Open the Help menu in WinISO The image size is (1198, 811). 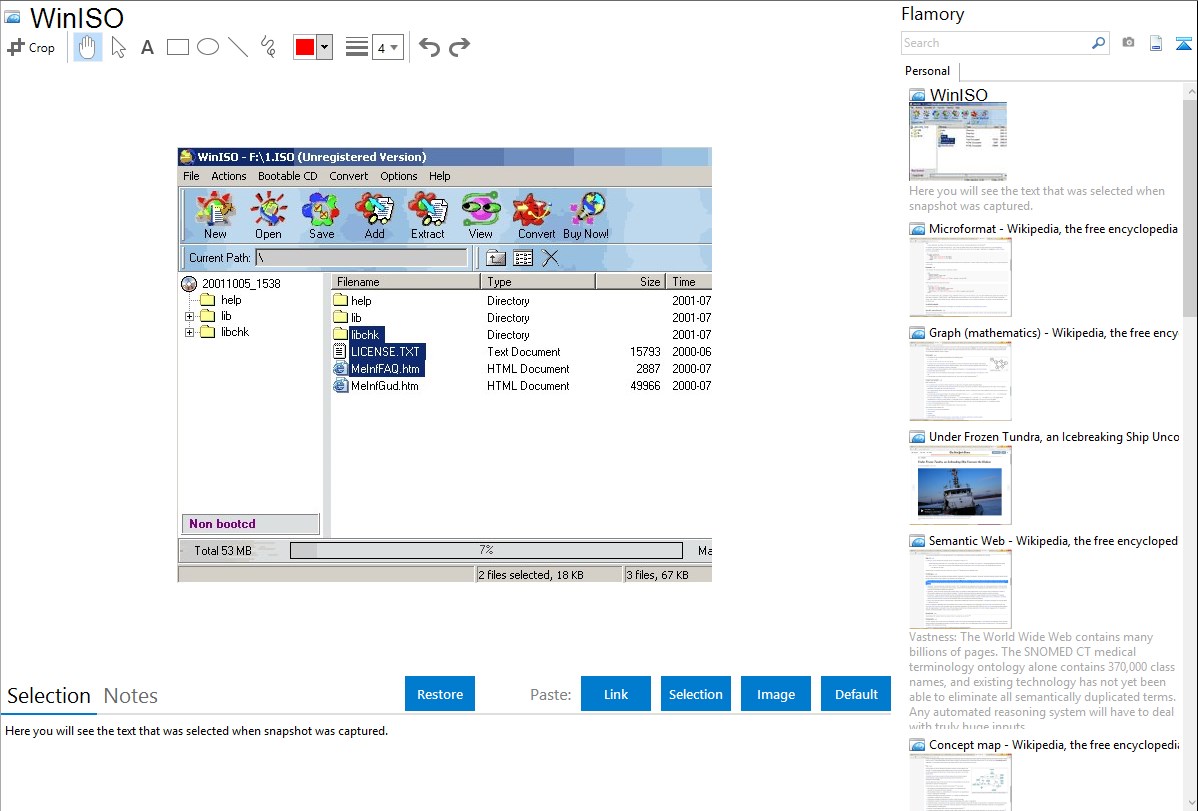click(x=439, y=176)
